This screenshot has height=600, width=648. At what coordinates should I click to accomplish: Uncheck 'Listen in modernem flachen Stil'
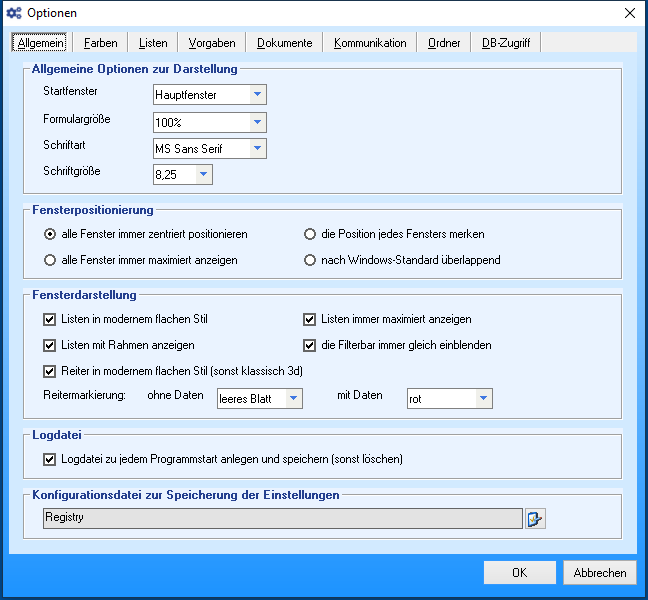click(x=50, y=320)
